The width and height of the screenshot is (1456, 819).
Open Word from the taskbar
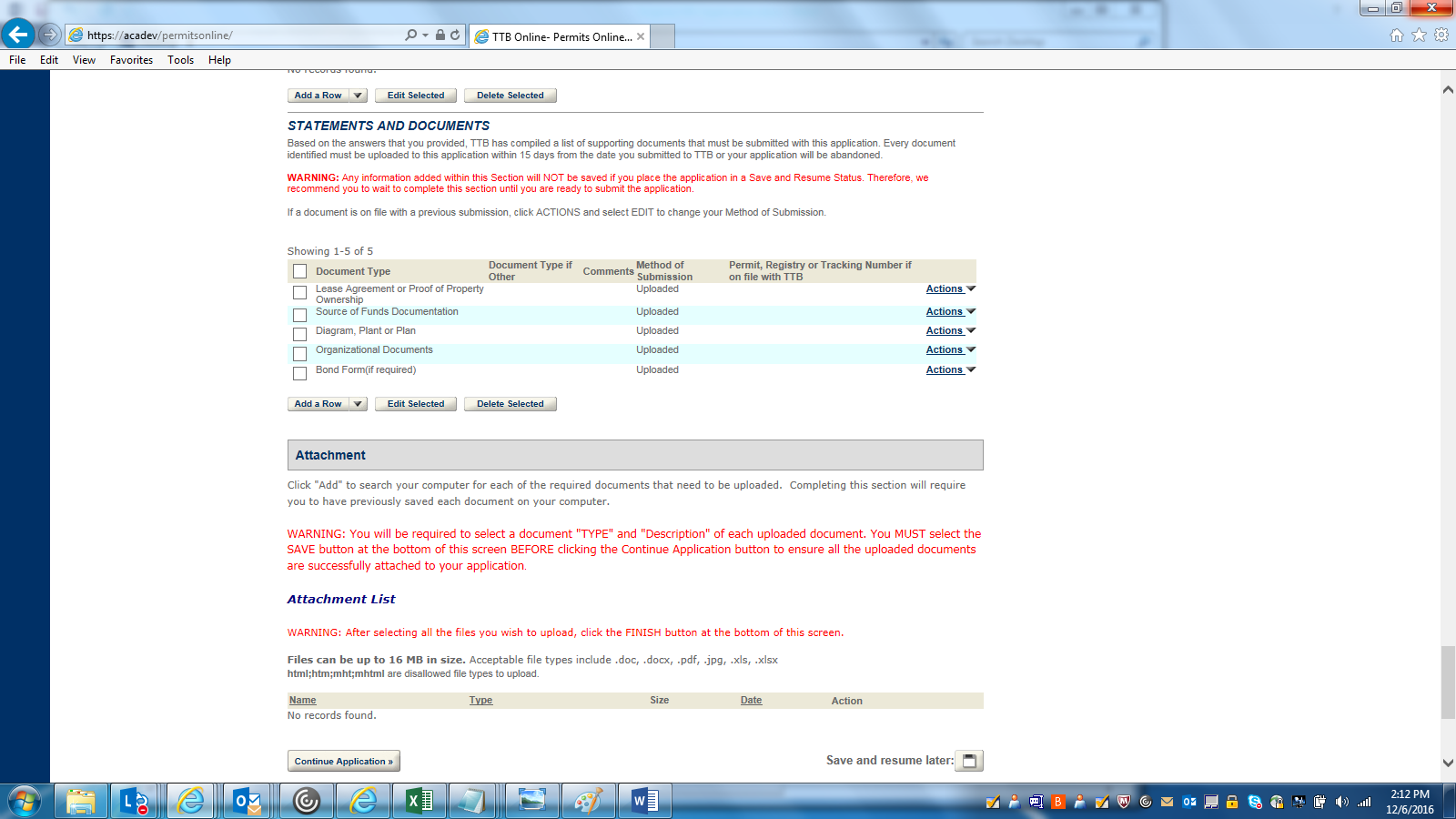coord(644,801)
